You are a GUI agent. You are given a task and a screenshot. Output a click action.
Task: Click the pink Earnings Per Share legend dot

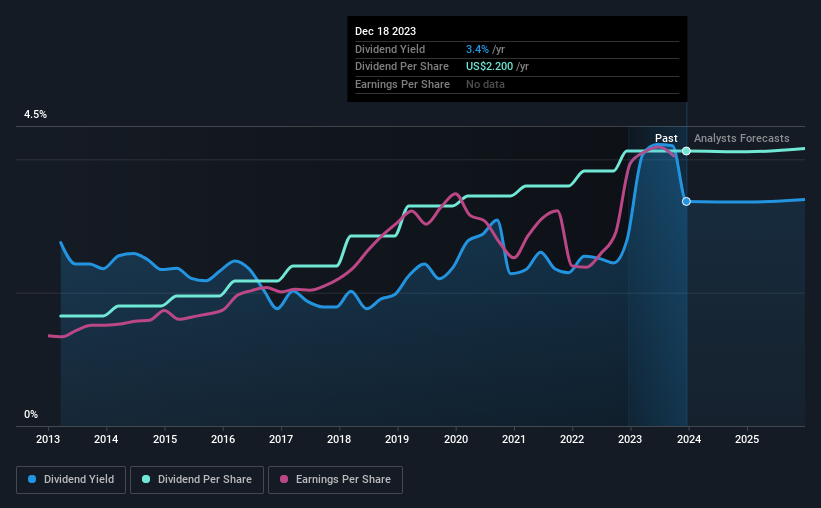284,479
